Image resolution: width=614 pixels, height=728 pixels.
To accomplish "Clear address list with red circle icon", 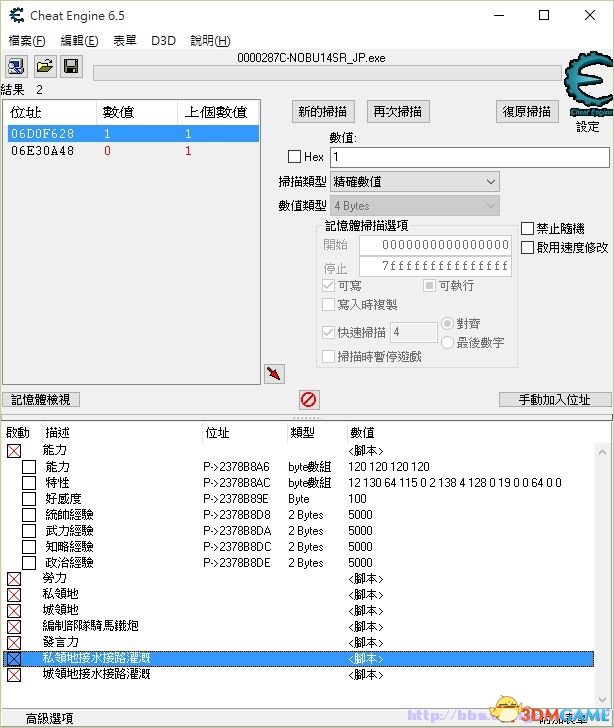I will pyautogui.click(x=309, y=399).
